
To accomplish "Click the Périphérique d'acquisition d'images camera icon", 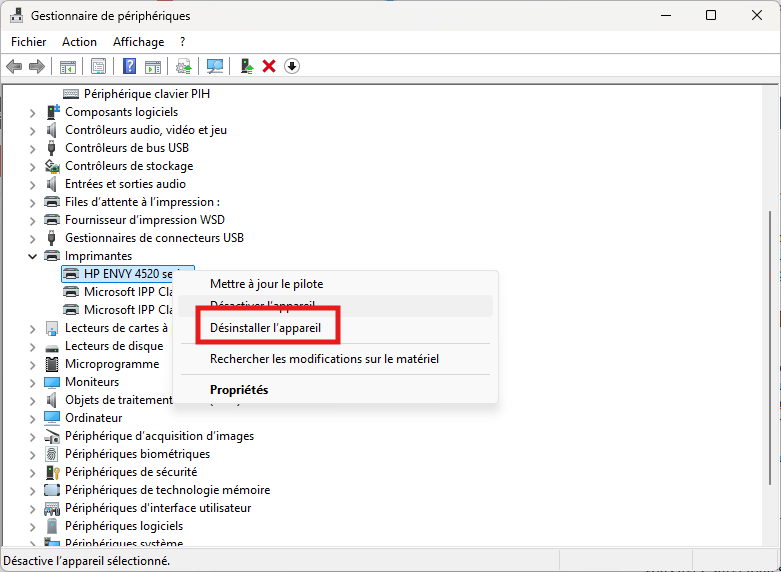I will click(52, 436).
